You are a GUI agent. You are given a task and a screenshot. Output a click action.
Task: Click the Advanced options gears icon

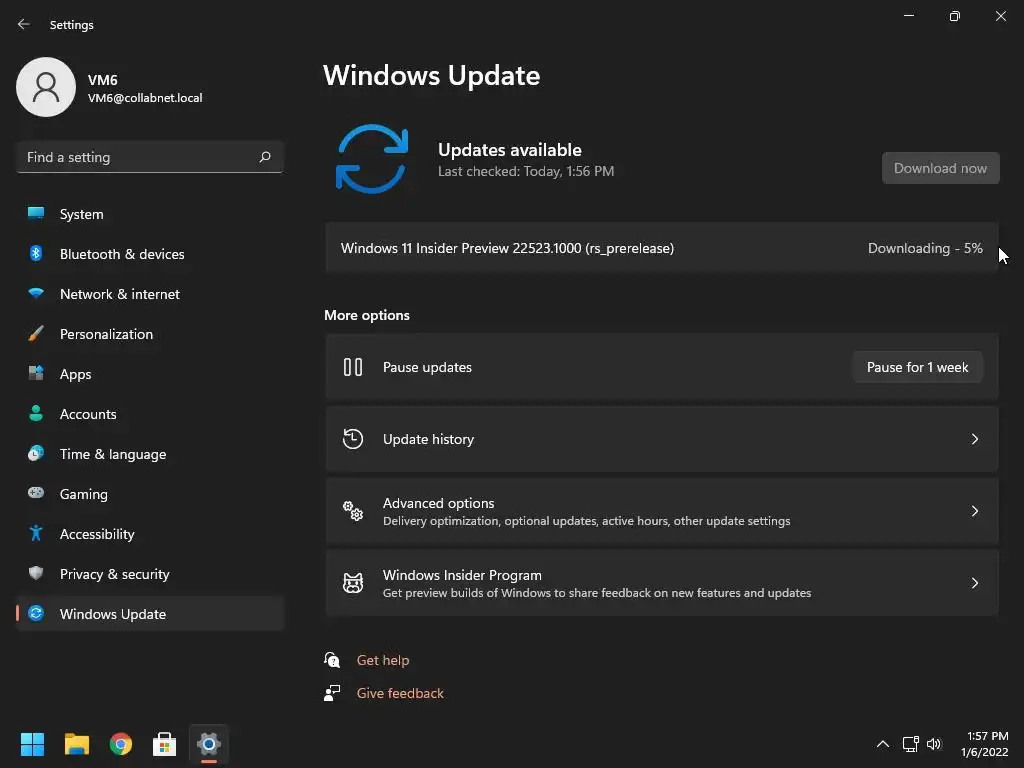tap(353, 511)
